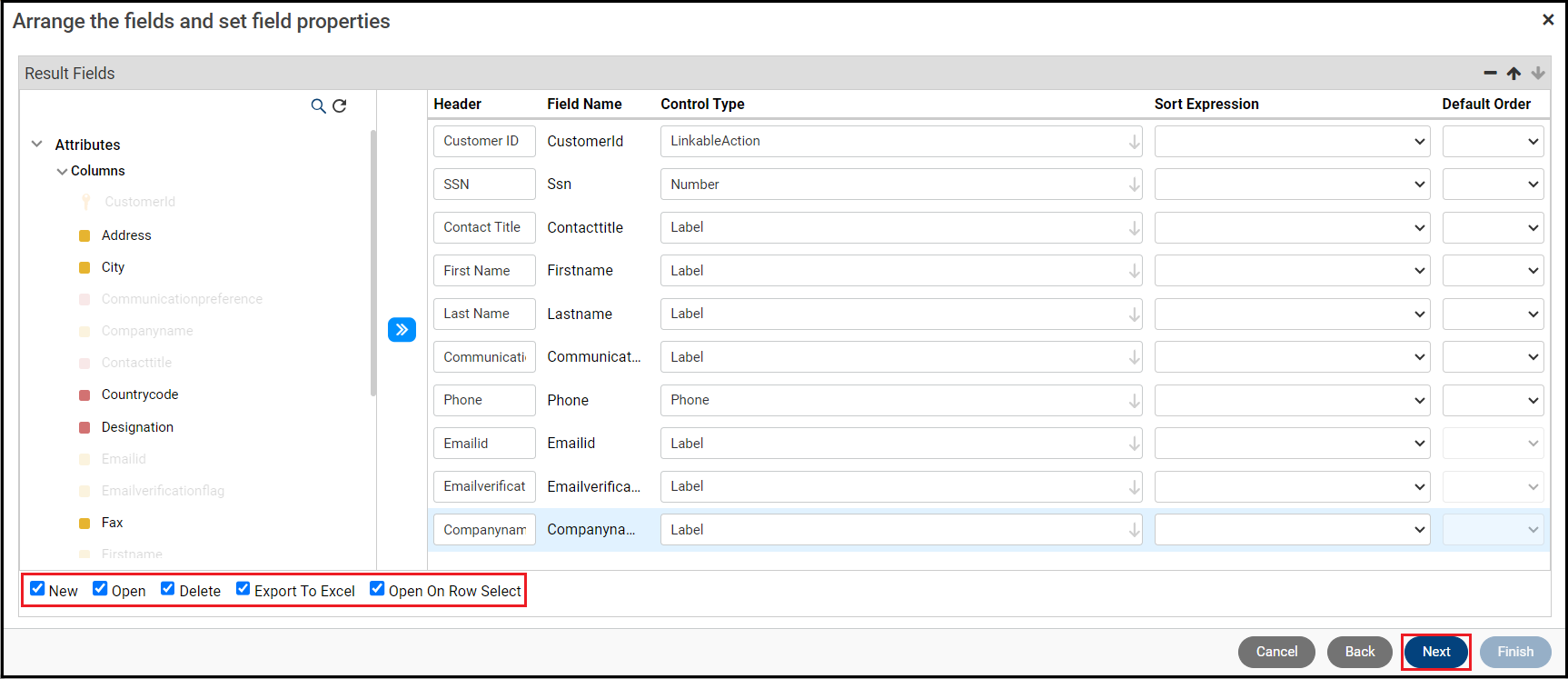
Task: Move the selected field up with arrow
Action: pos(1513,73)
